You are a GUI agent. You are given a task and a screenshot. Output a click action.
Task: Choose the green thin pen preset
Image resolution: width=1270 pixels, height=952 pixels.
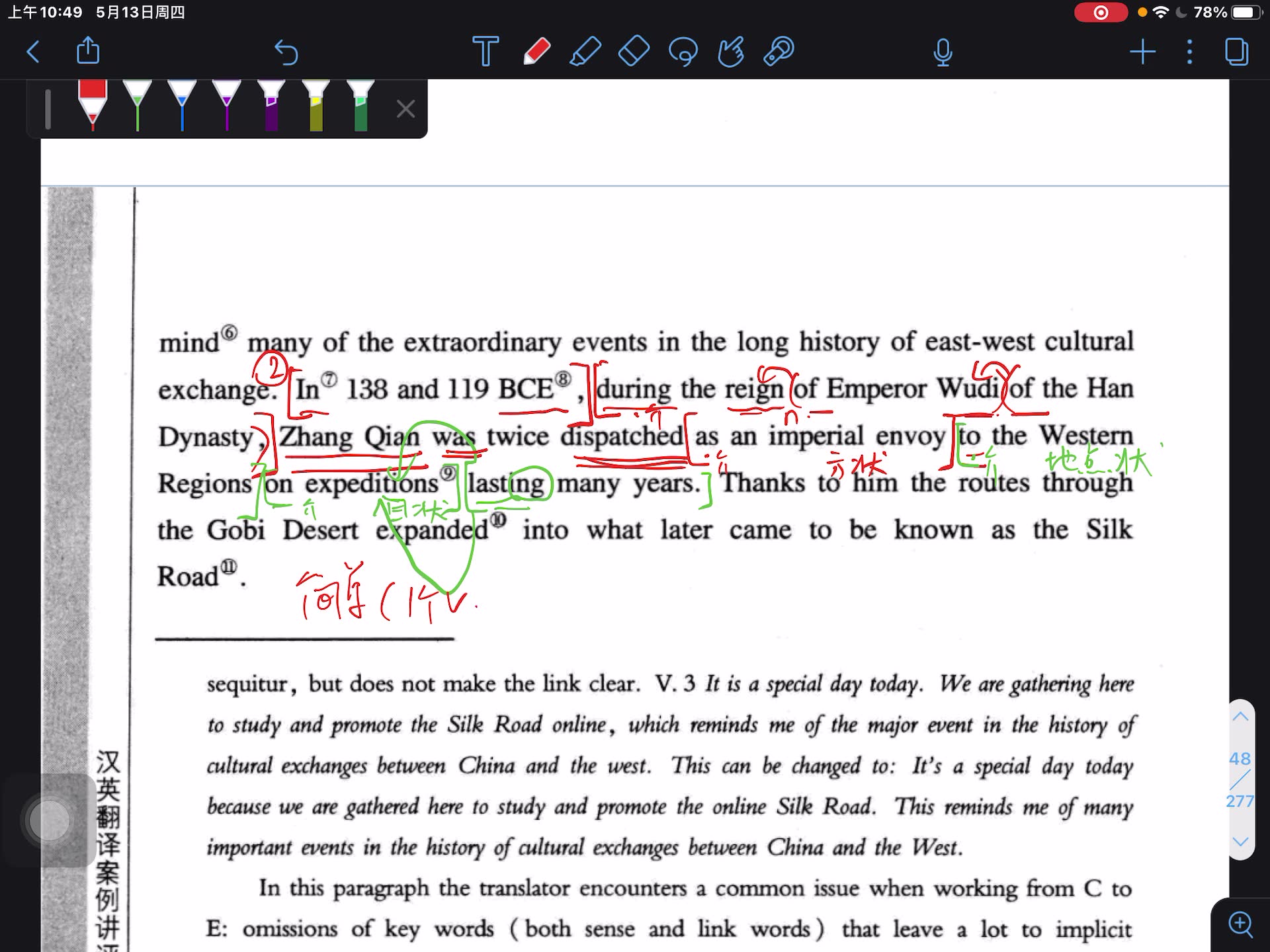click(137, 106)
